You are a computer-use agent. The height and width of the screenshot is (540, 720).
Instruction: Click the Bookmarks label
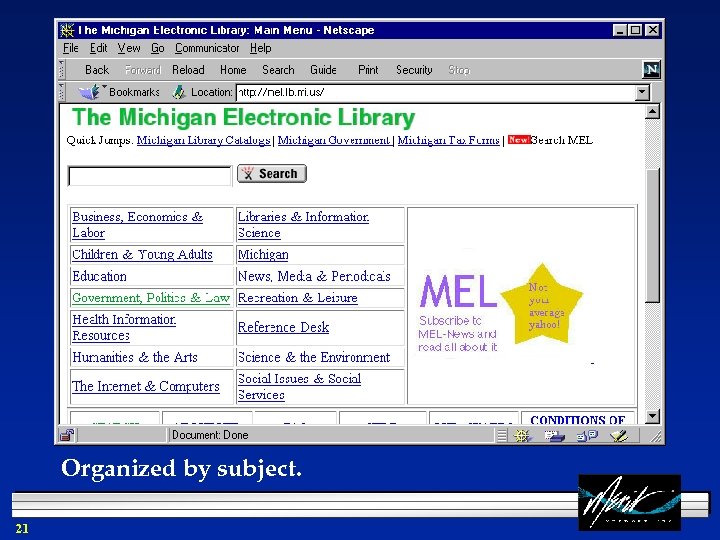[x=135, y=92]
